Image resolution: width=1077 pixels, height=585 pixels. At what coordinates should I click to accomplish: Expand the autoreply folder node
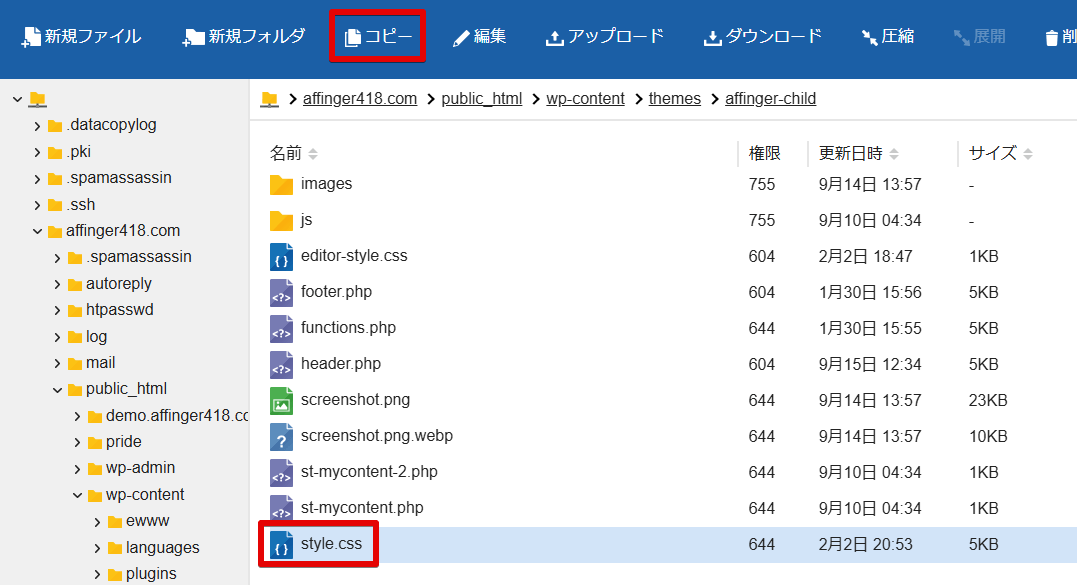(x=57, y=284)
